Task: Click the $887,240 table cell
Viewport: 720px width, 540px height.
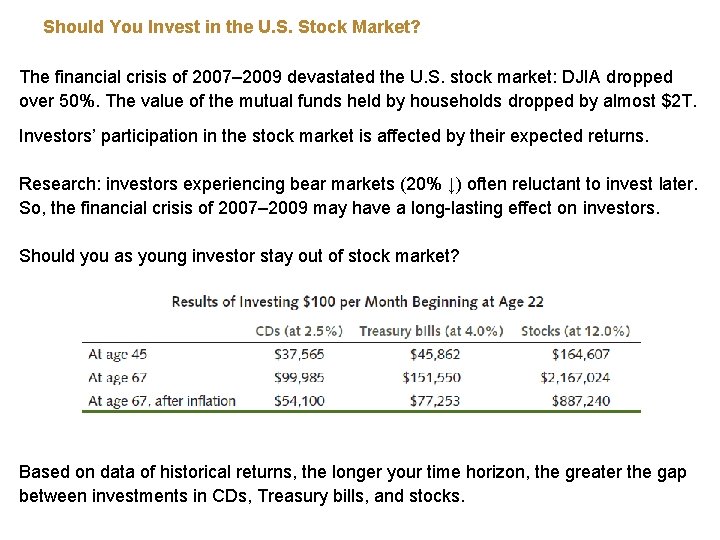Action: (x=581, y=401)
